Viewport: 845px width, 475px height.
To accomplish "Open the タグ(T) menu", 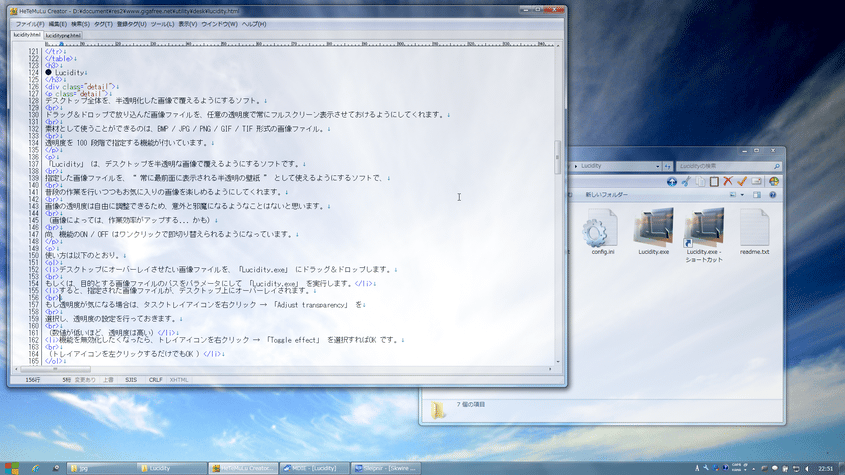I will 103,24.
